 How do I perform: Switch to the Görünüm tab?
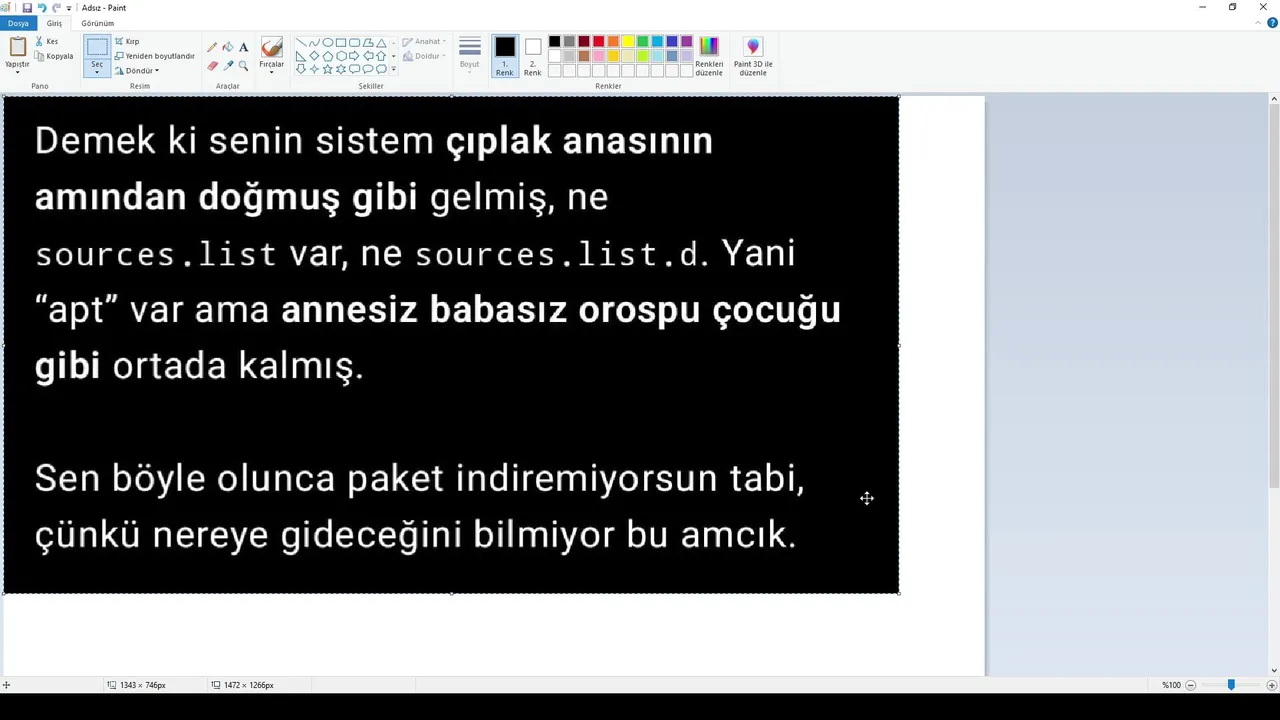98,23
